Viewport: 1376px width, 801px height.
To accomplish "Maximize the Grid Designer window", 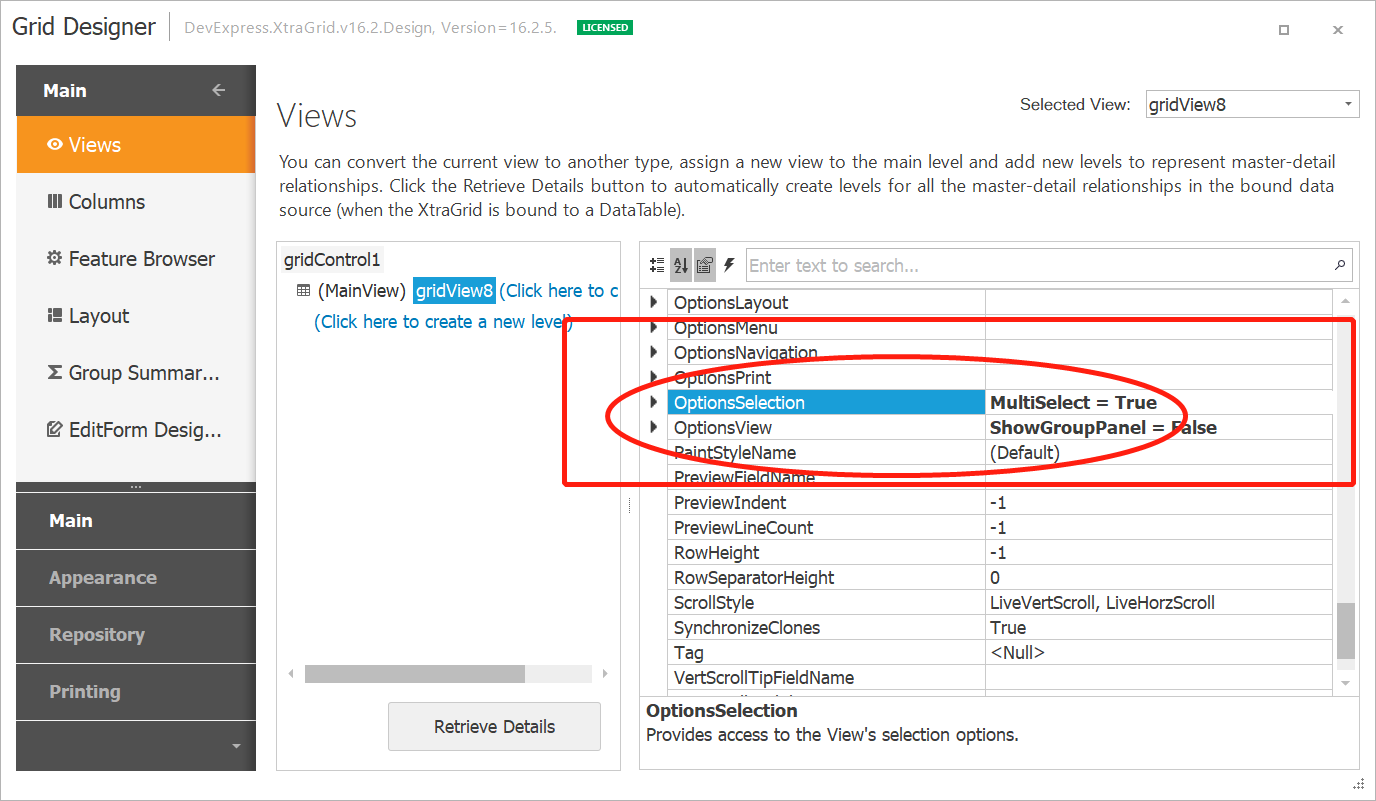I will pyautogui.click(x=1284, y=30).
